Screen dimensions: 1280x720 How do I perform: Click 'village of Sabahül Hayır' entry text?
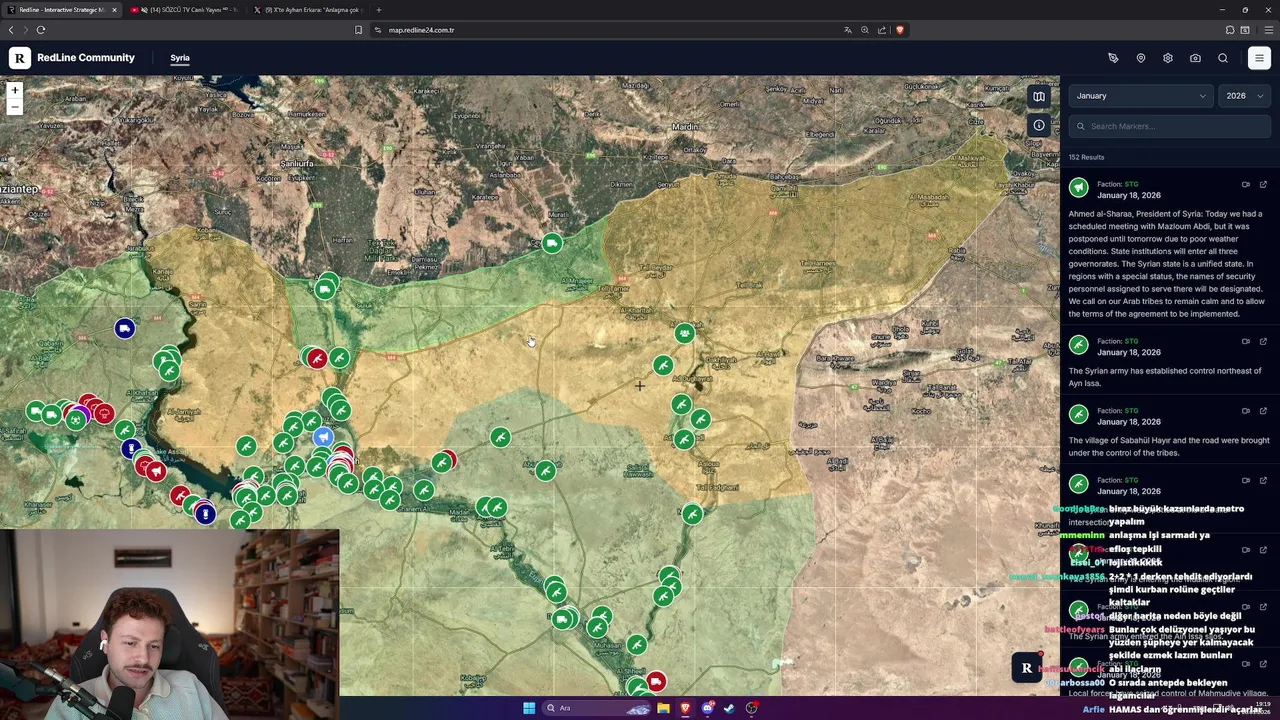[1168, 446]
